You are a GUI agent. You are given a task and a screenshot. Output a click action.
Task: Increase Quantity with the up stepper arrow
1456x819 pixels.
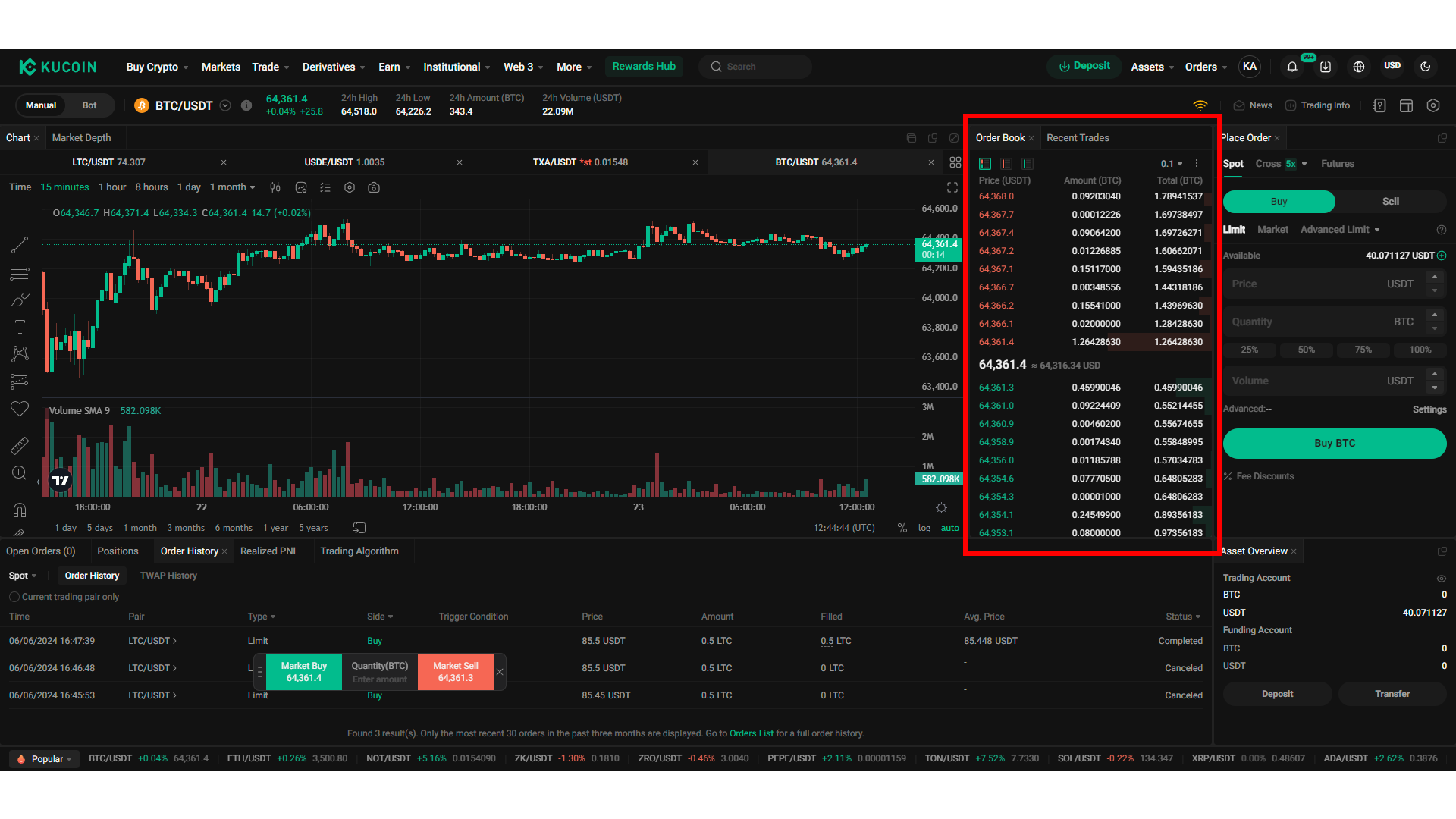coord(1435,315)
